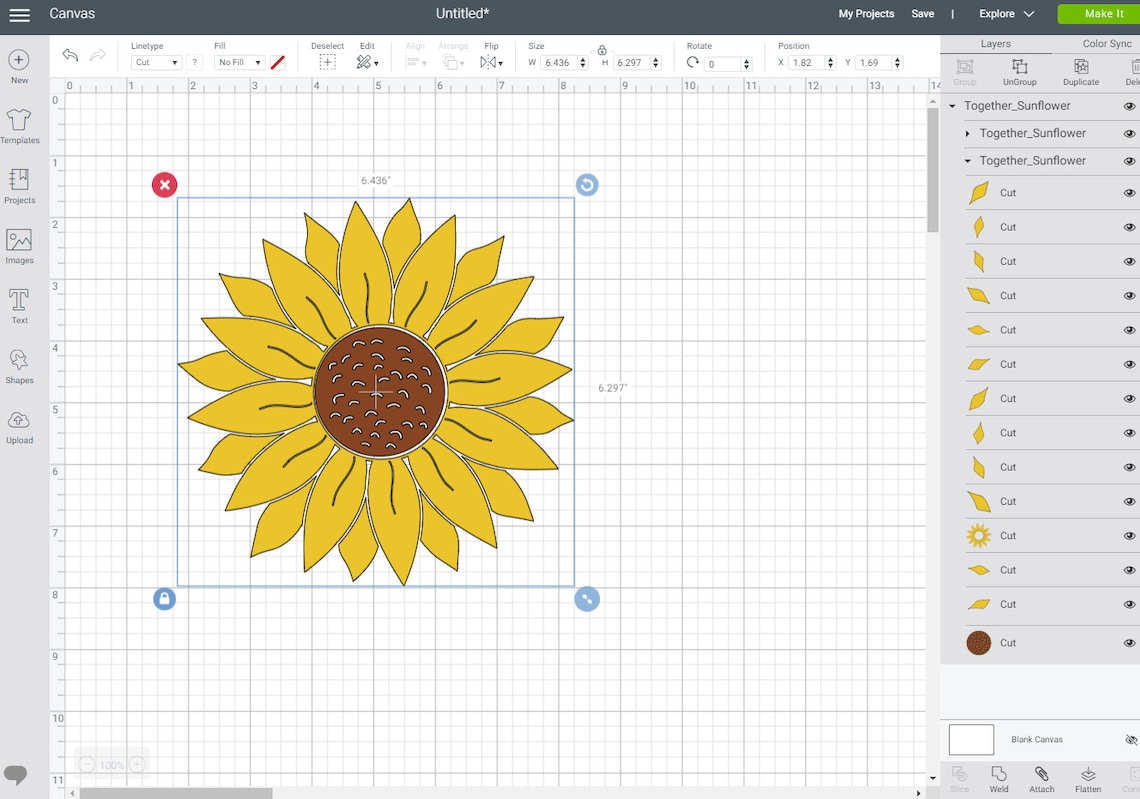
Task: Toggle the size aspect ratio lock
Action: point(602,50)
